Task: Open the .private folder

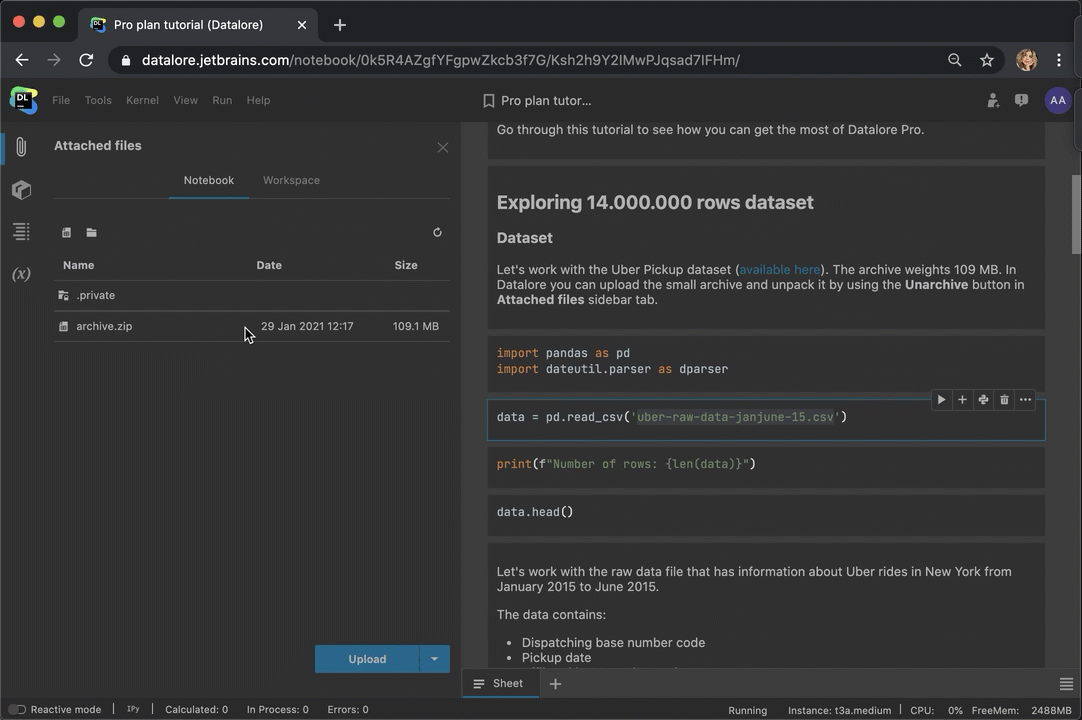Action: [x=252, y=295]
